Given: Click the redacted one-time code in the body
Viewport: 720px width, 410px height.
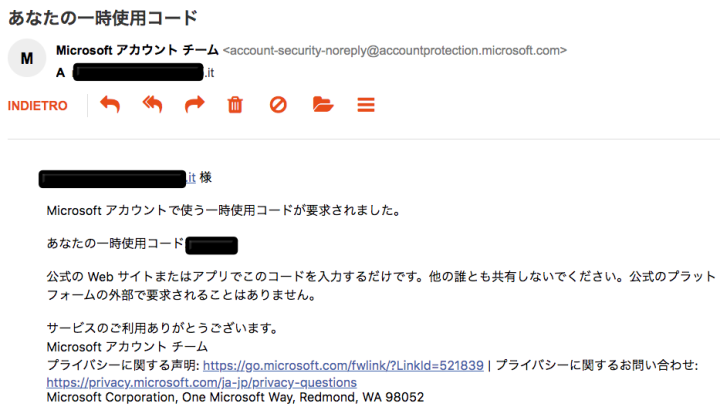Looking at the screenshot, I should click(211, 244).
